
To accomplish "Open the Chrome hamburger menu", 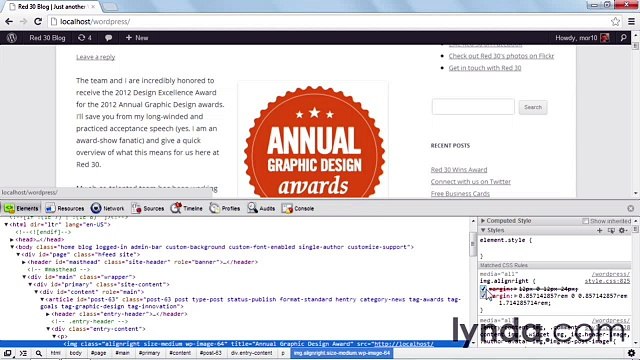I will 631,22.
